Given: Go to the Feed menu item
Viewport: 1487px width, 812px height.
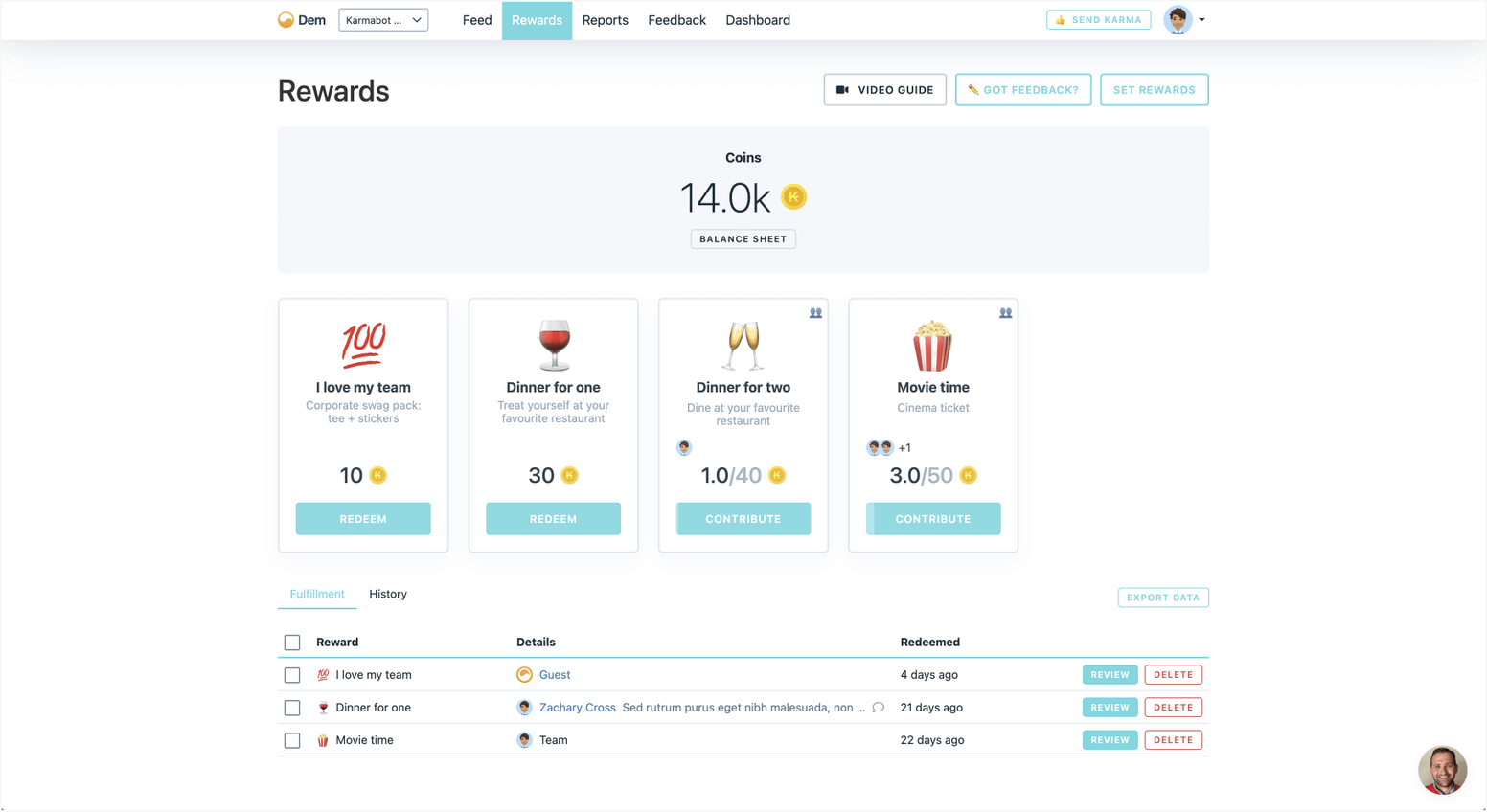Looking at the screenshot, I should [x=477, y=20].
